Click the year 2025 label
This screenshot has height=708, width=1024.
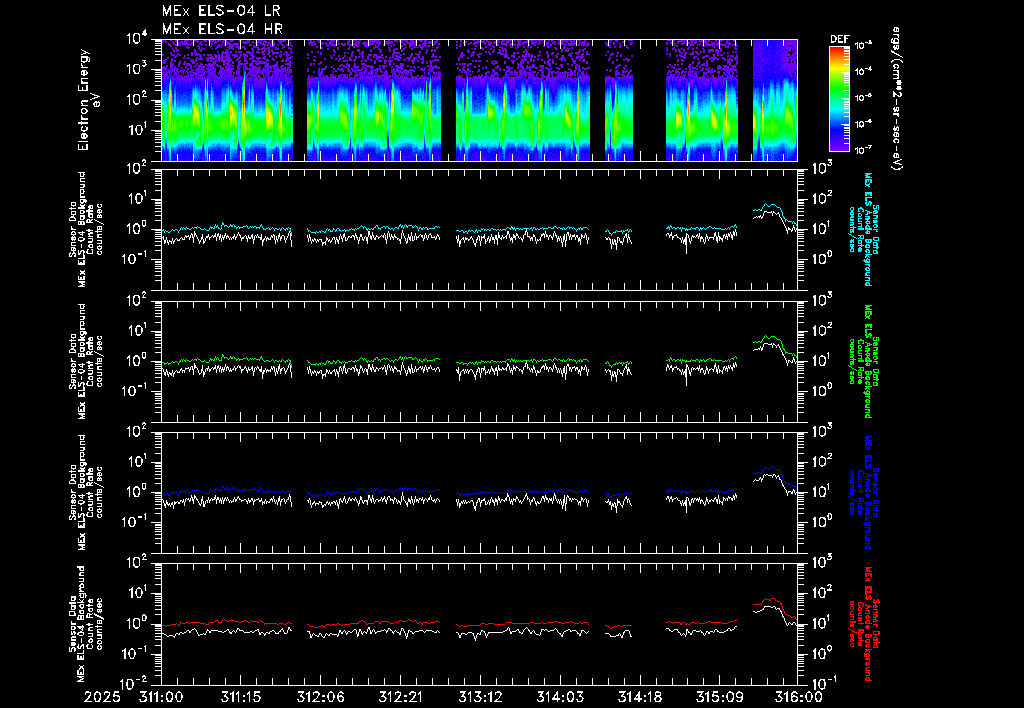[102, 697]
